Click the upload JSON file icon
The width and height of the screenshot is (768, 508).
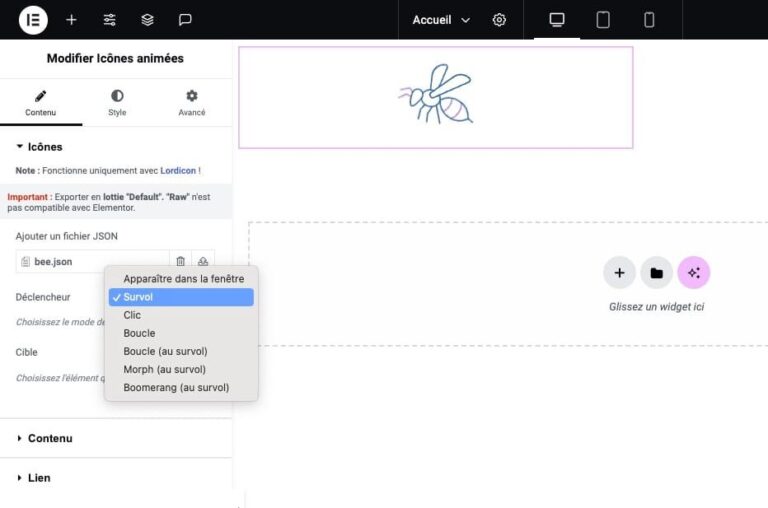(203, 262)
